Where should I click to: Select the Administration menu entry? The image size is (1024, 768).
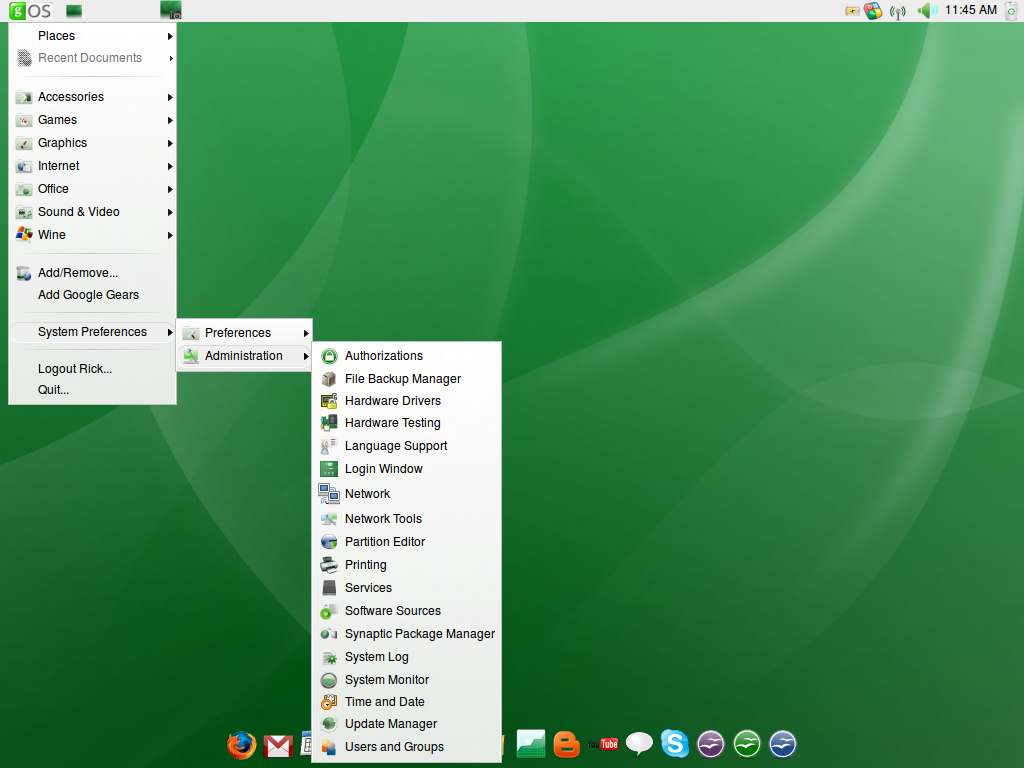pyautogui.click(x=245, y=356)
